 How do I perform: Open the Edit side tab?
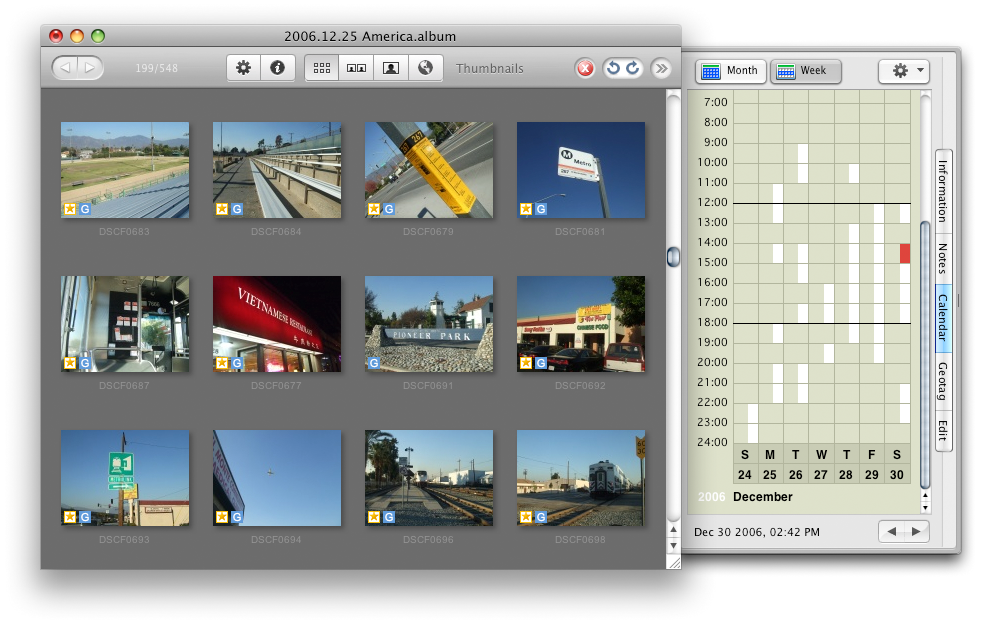pos(943,431)
